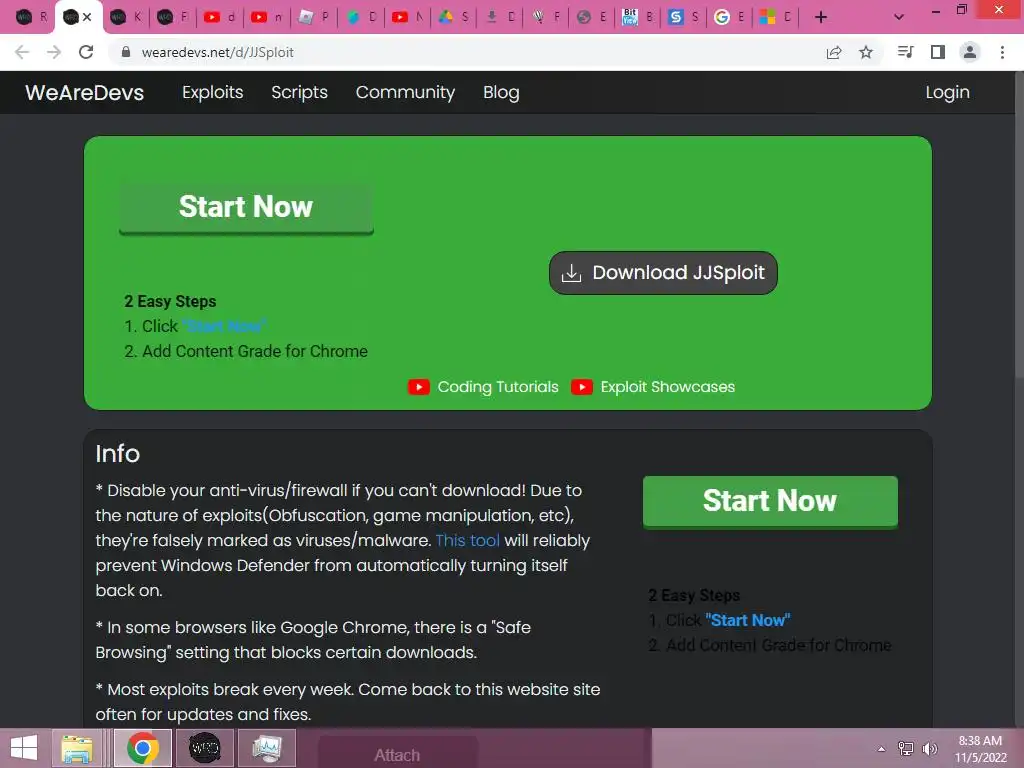The image size is (1024, 768).
Task: Click Login in the site header
Action: [x=947, y=93]
